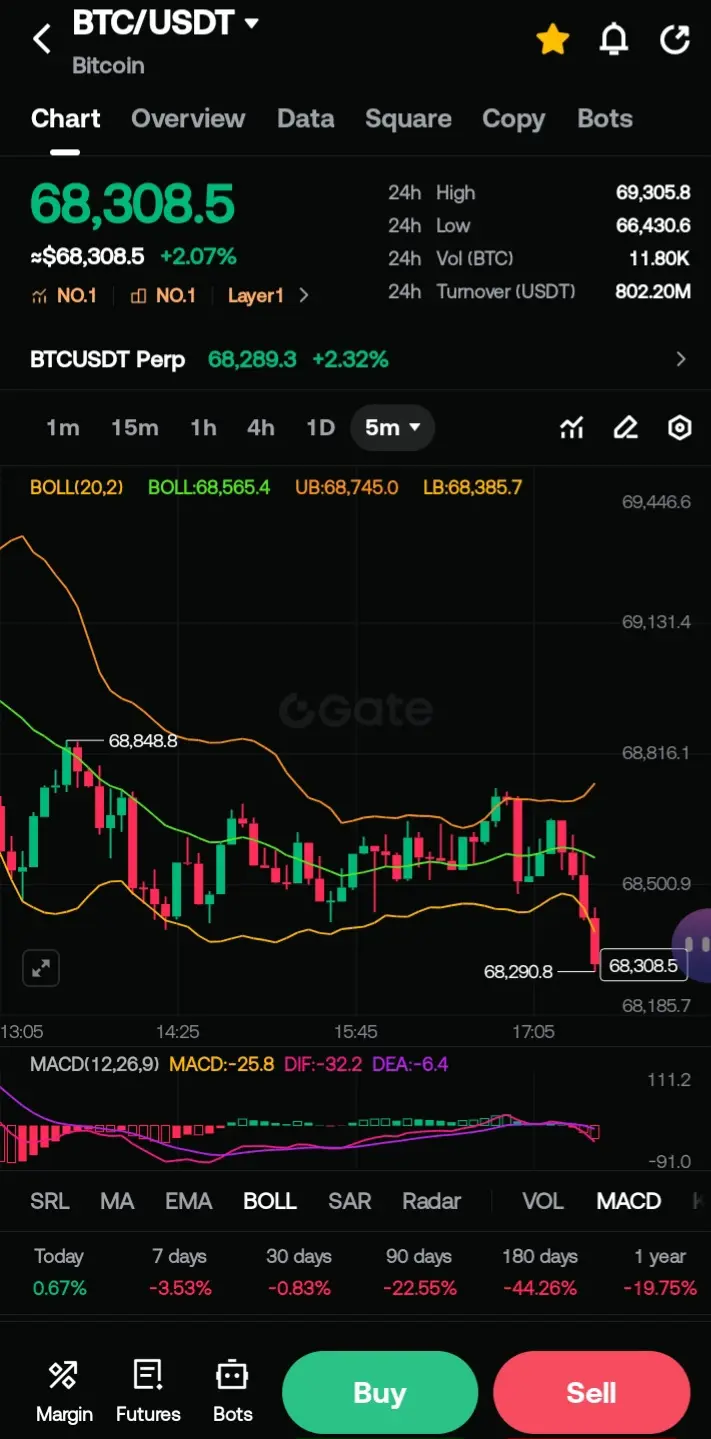This screenshot has width=711, height=1439.
Task: Open BTCUSDT Perp contract row
Action: [355, 359]
